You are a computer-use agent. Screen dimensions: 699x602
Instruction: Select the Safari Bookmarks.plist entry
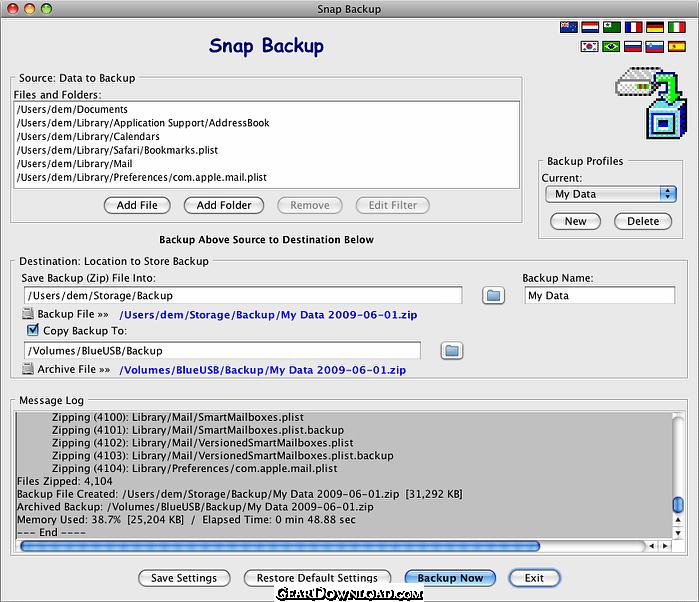coord(267,150)
